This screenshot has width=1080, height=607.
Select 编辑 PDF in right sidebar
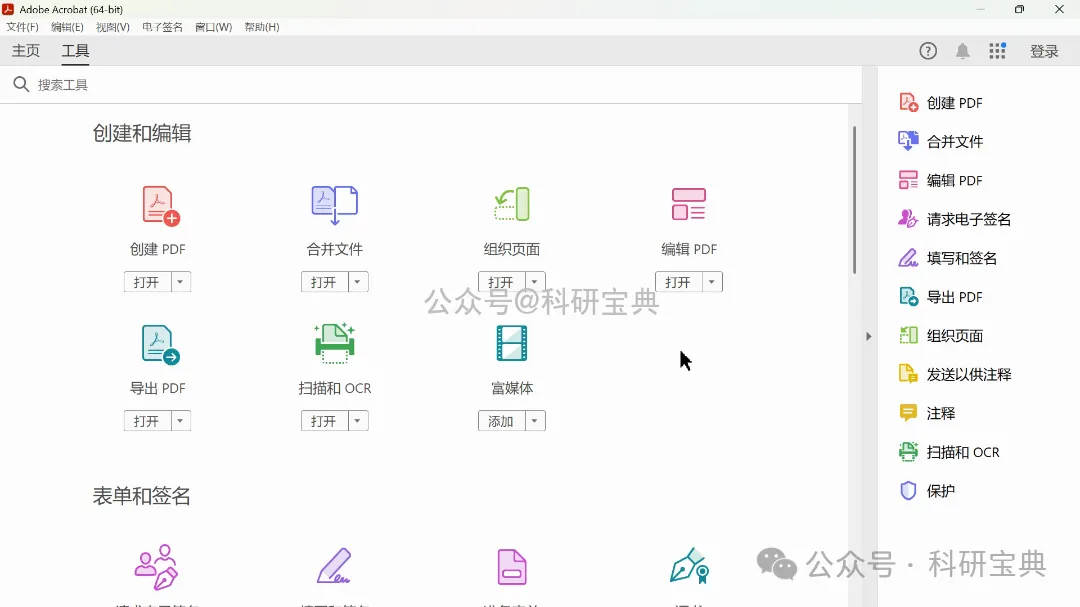coord(941,181)
